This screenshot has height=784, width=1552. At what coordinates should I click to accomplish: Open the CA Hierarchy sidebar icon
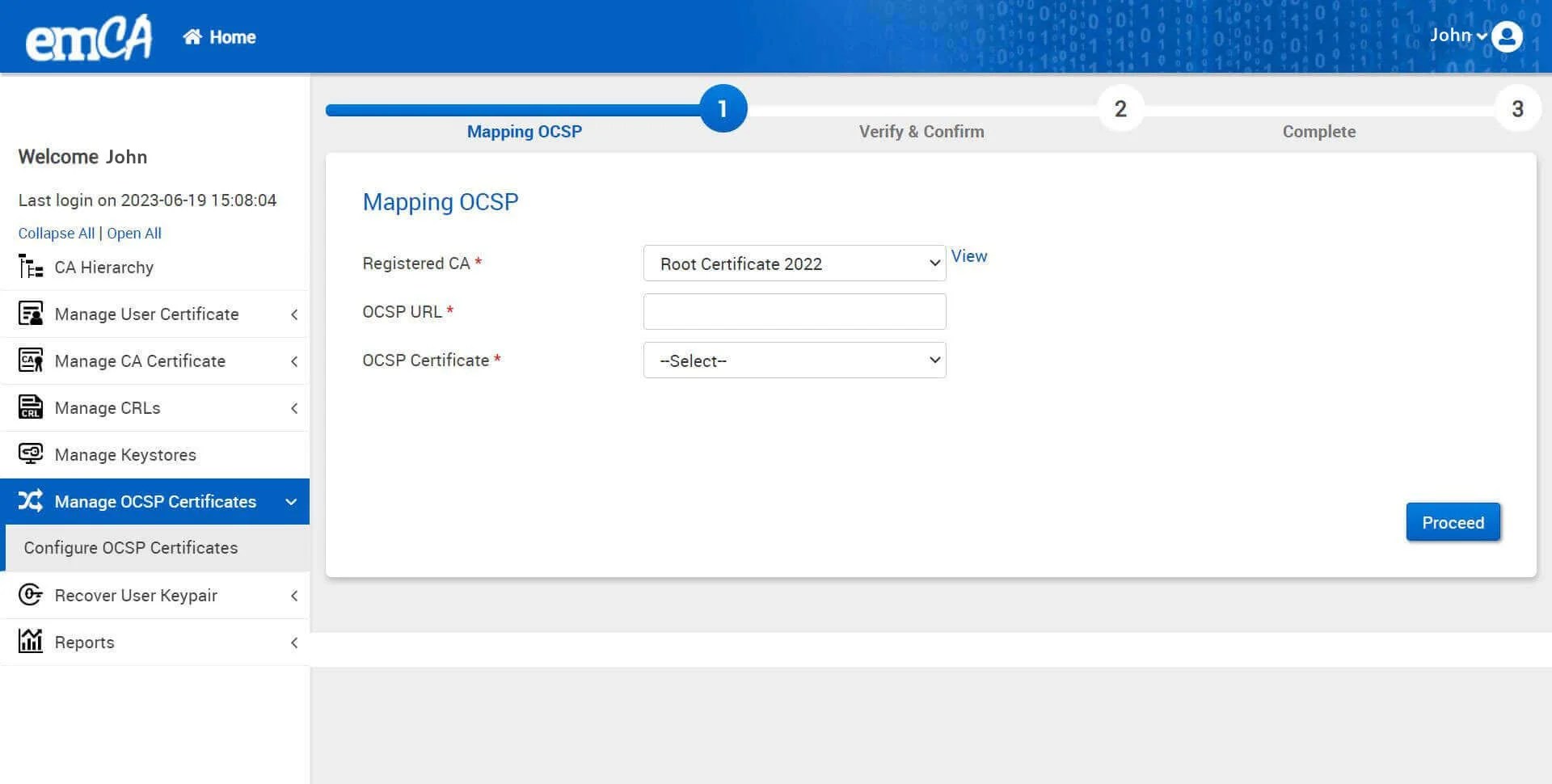30,267
